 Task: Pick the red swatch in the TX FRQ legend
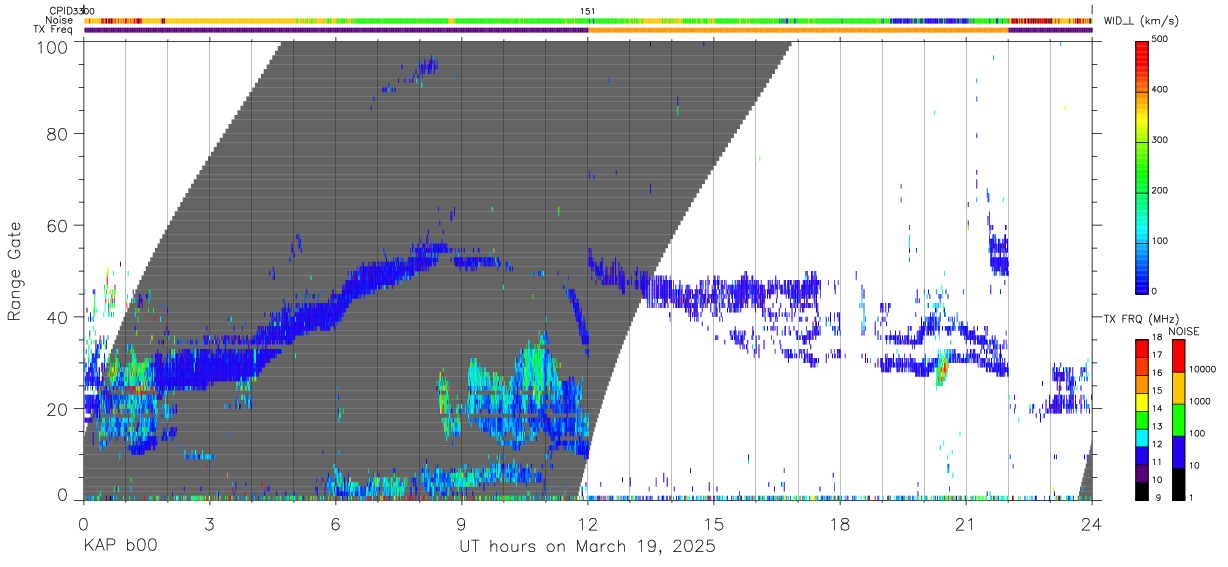pos(1141,347)
